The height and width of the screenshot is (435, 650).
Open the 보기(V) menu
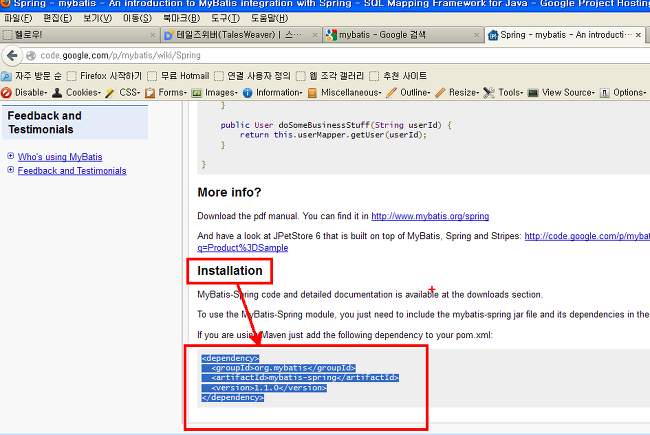pos(97,19)
